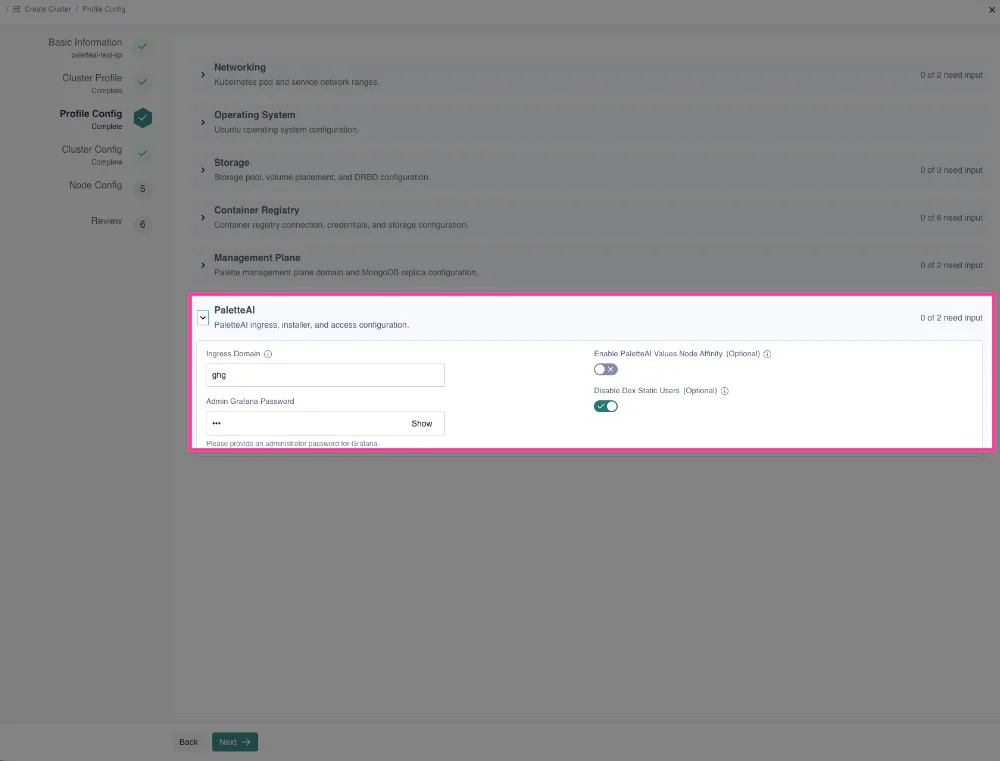Click Profile Config breadcrumb text

[103, 9]
